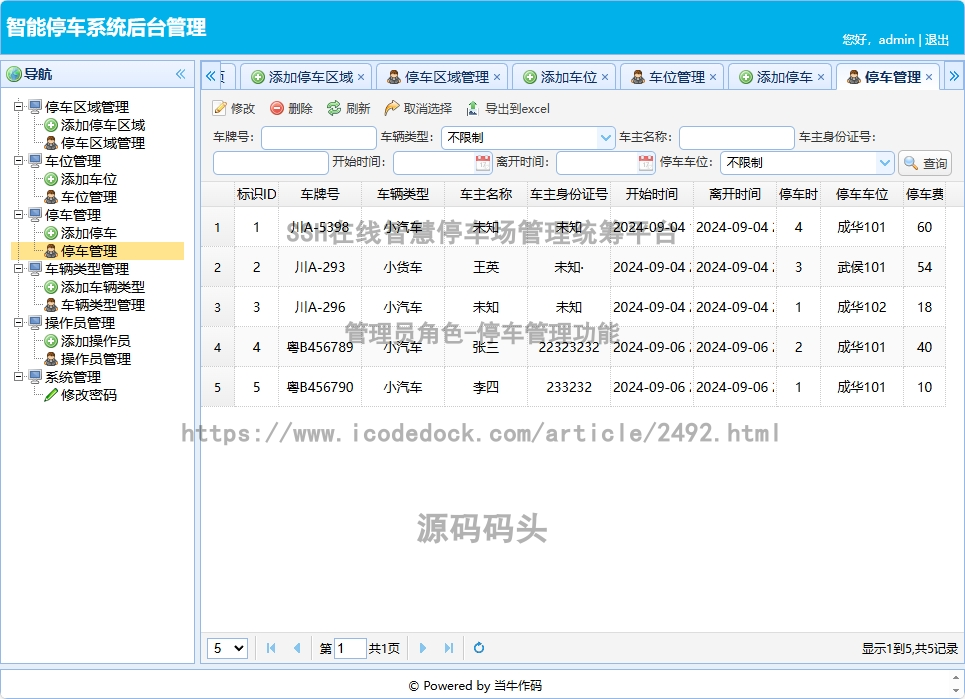The height and width of the screenshot is (699, 965).
Task: Open the 离开时间 calendar picker icon
Action: (x=646, y=162)
